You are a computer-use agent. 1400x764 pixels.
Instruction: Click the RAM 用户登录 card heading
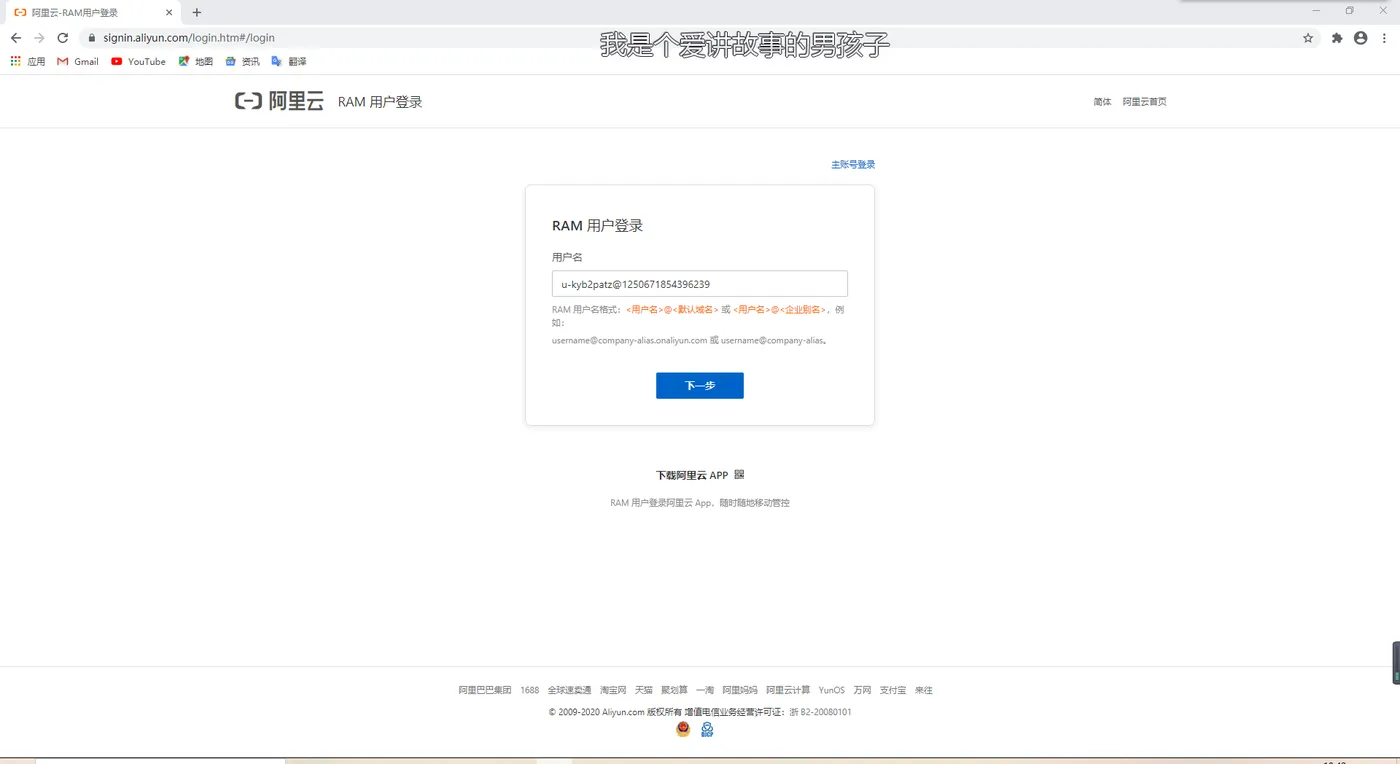[x=597, y=226]
